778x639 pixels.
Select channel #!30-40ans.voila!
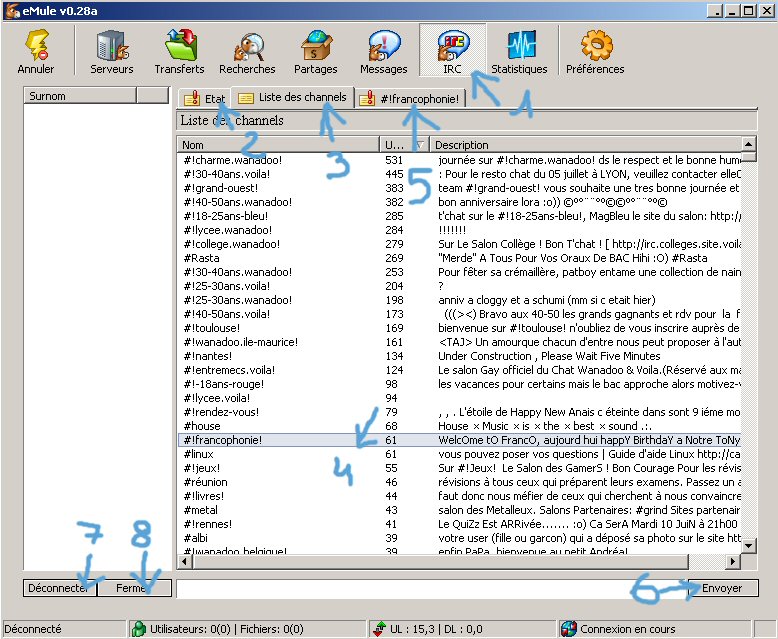pyautogui.click(x=459, y=174)
